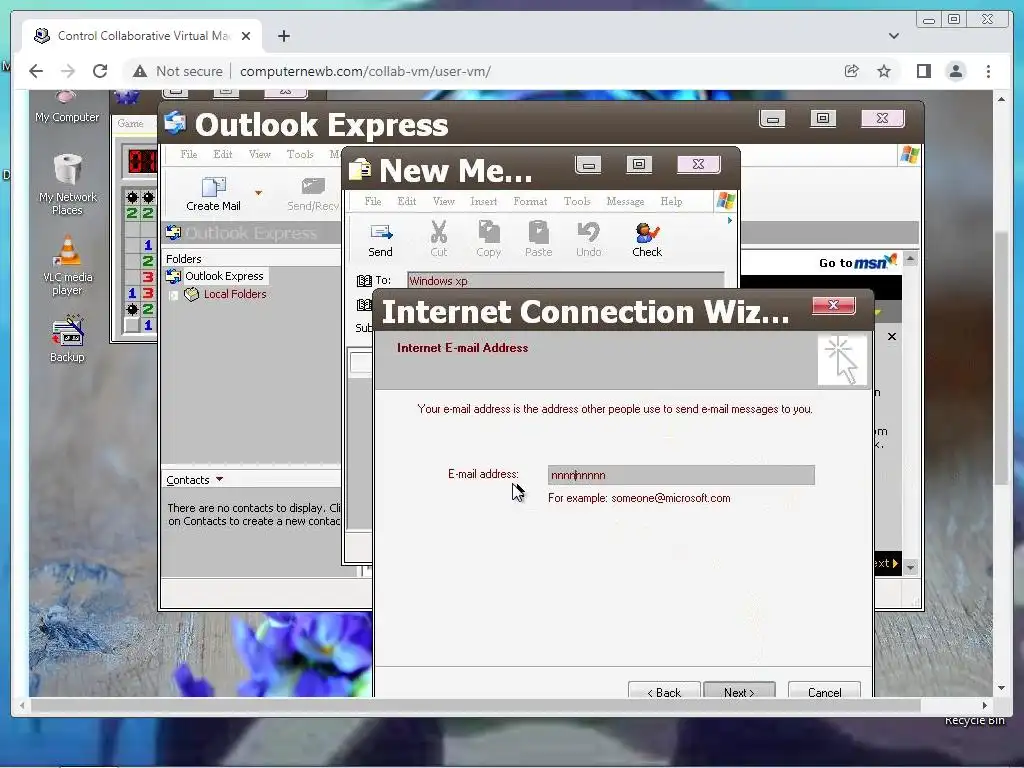Open My Computer desktop icon
The image size is (1024, 768).
tap(67, 108)
